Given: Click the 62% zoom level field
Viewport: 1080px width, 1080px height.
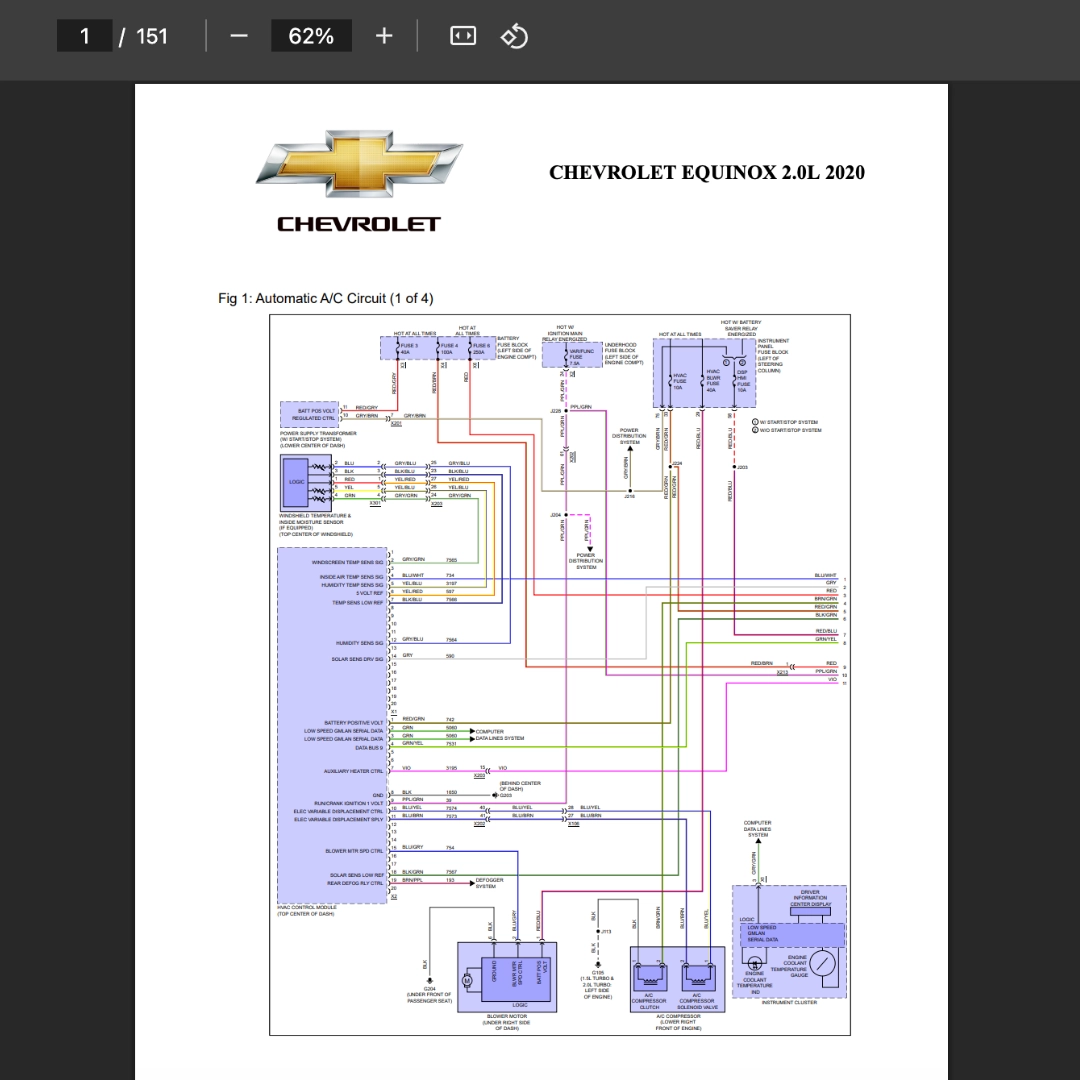Looking at the screenshot, I should [311, 36].
